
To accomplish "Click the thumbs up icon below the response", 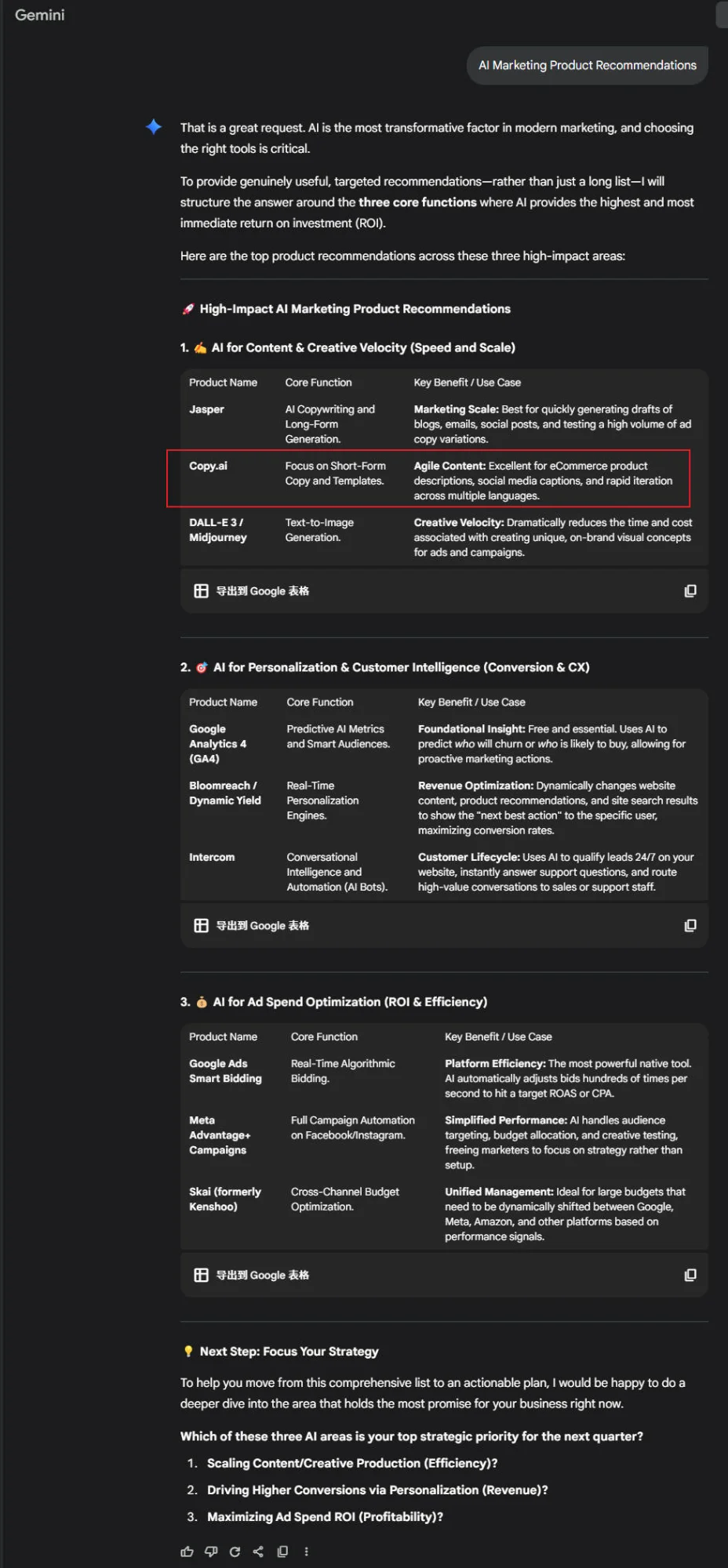I will pyautogui.click(x=187, y=1551).
